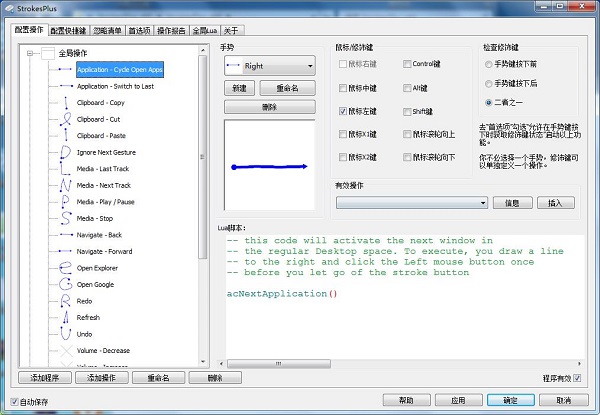This screenshot has height=415, width=600.
Task: Click the Clipboard - Cut gesture icon
Action: [66, 119]
